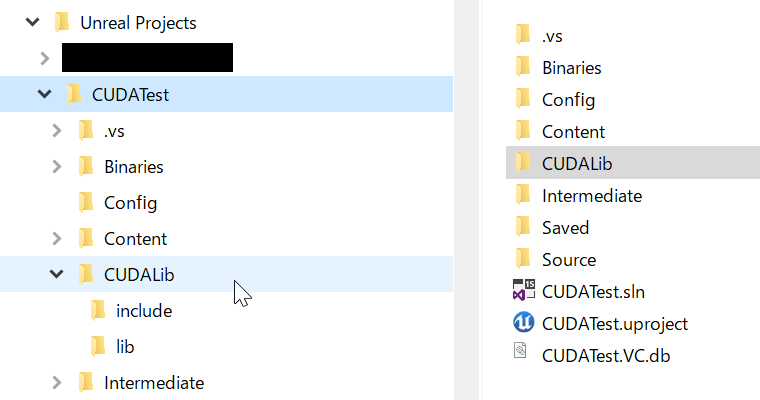Select the Saved folder icon in file list
Image resolution: width=760 pixels, height=400 pixels.
(x=523, y=227)
